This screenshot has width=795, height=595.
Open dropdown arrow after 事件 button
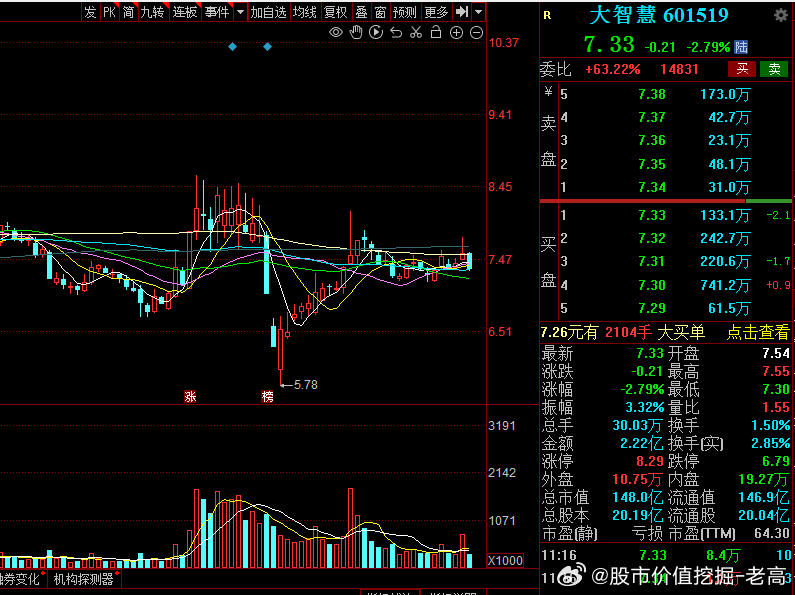tap(240, 12)
